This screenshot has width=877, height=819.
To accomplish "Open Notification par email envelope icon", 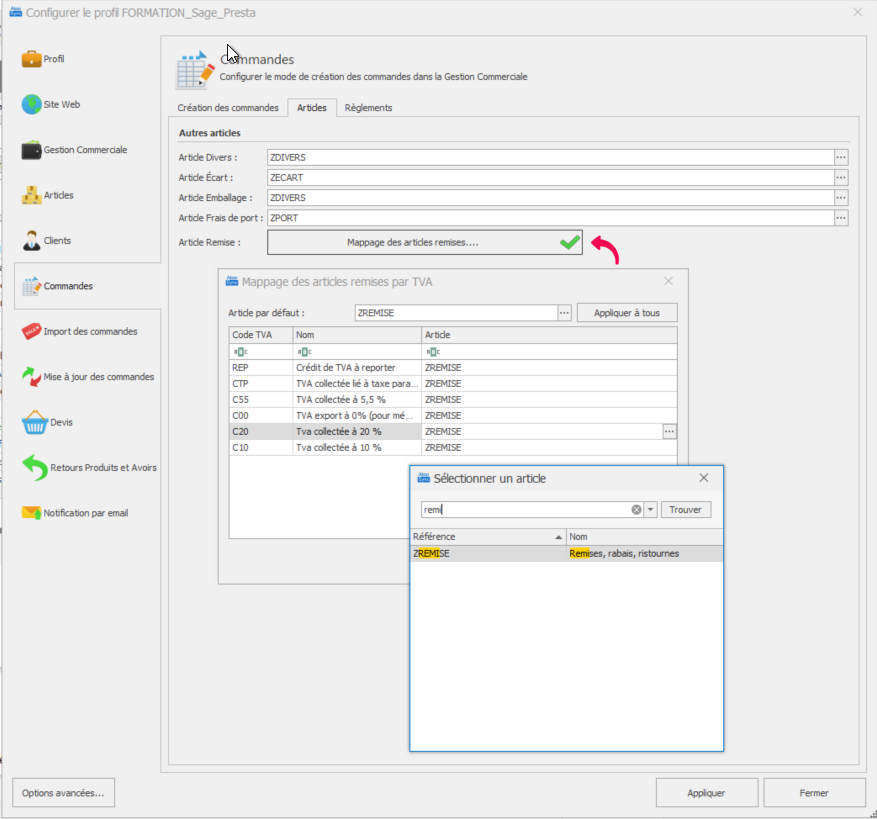I will (x=31, y=513).
